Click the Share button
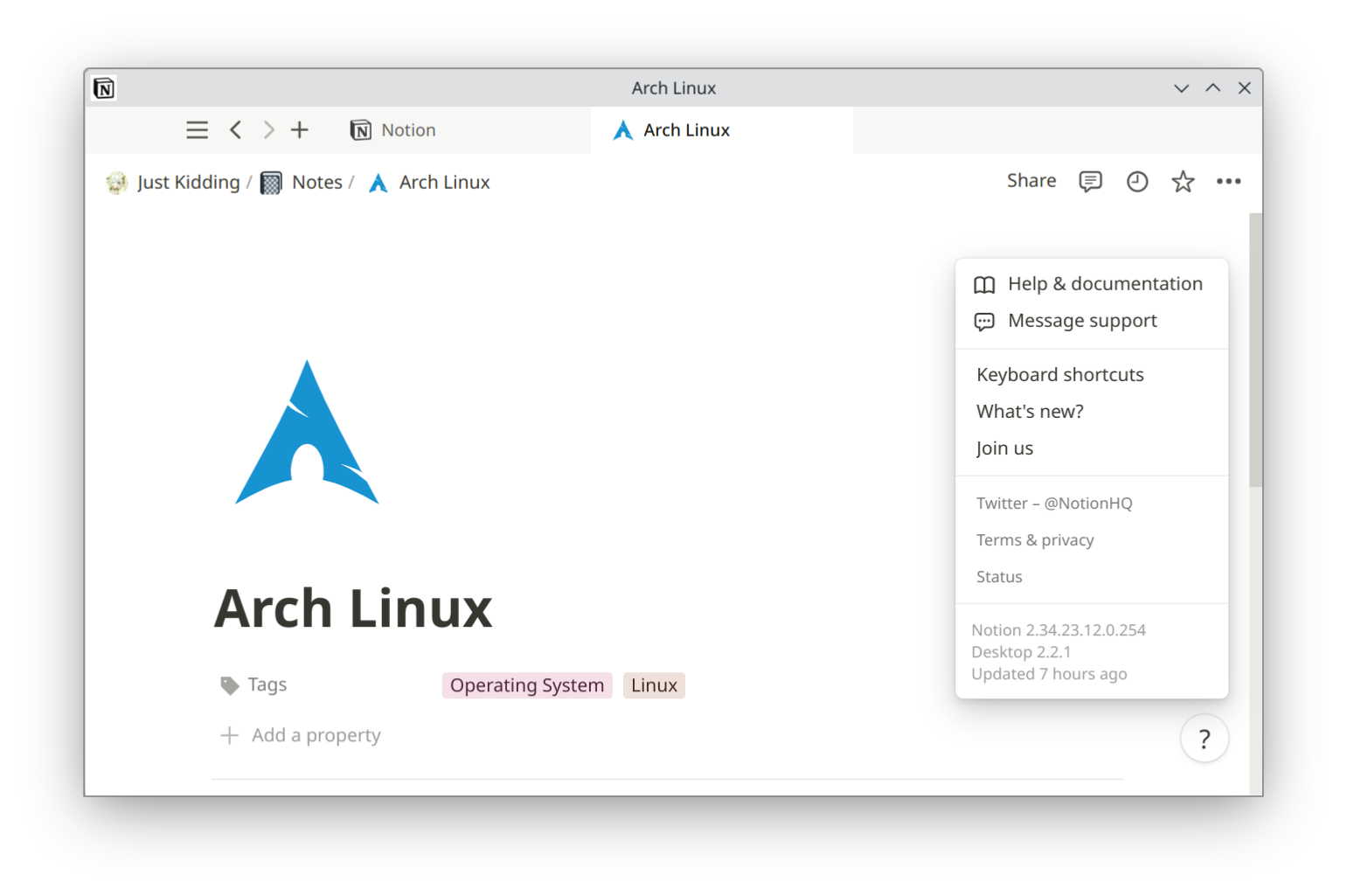 point(1031,181)
